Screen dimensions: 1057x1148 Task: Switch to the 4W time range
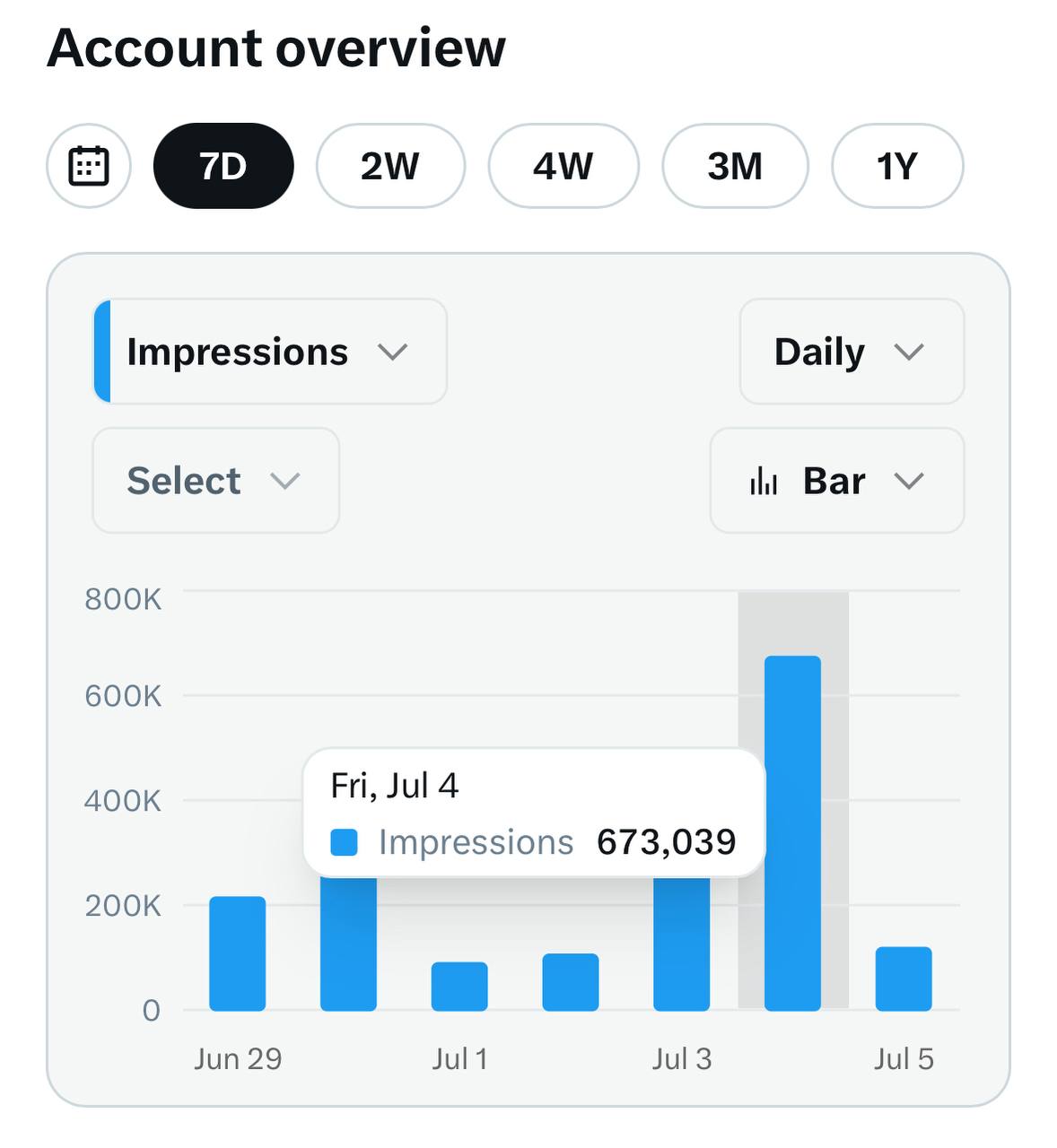coord(563,166)
